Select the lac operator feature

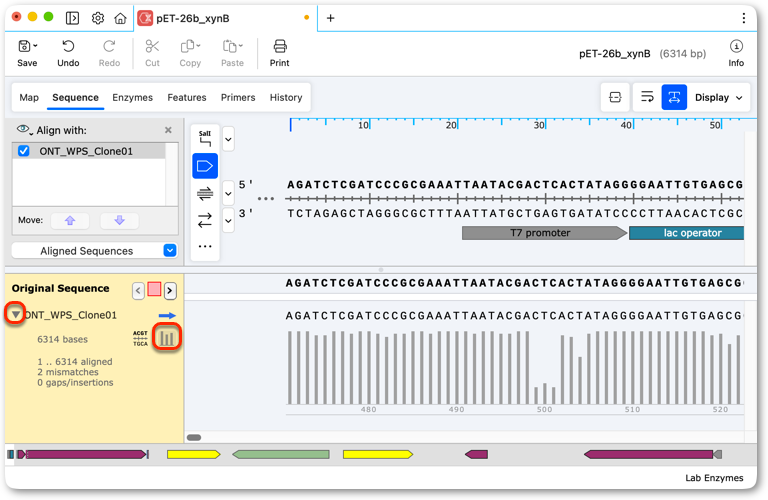pyautogui.click(x=686, y=233)
